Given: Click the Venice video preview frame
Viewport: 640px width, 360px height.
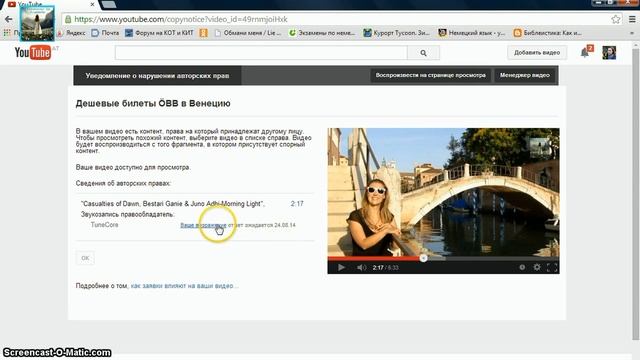Looking at the screenshot, I should click(443, 193).
